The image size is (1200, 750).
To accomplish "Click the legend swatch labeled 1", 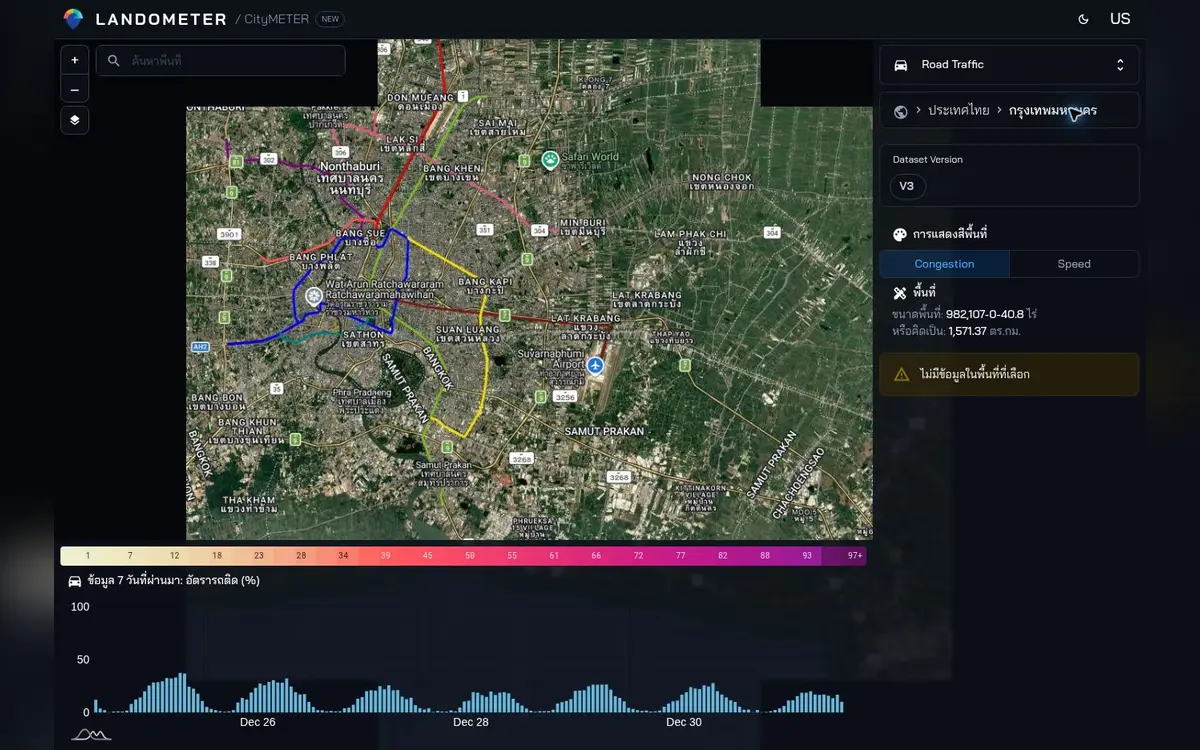I will 87,555.
